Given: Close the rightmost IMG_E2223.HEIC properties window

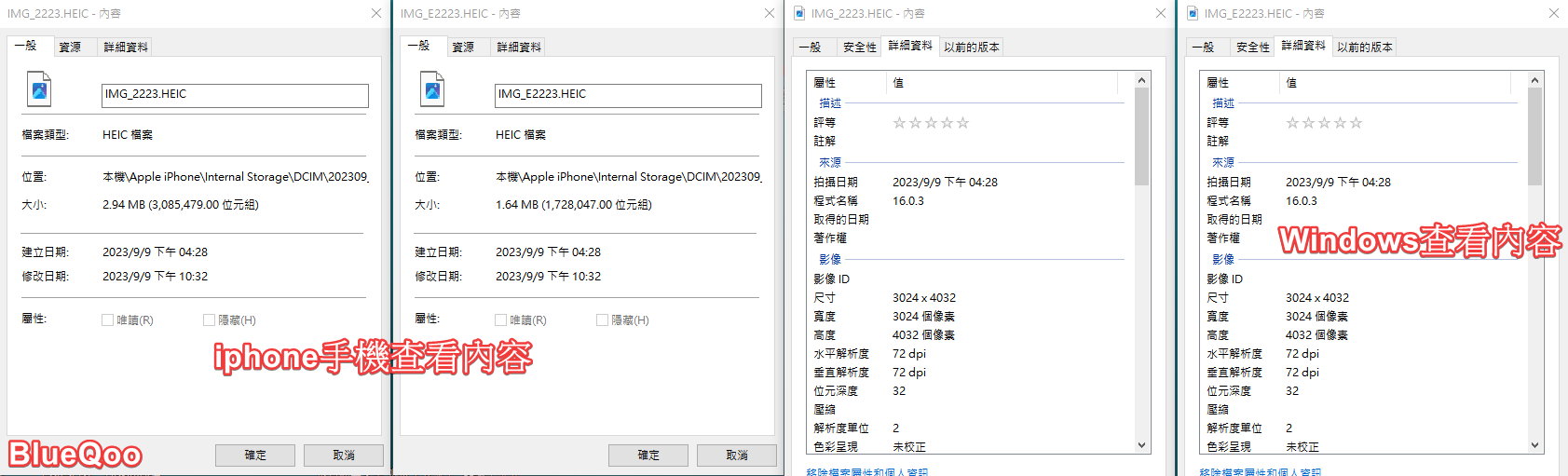Looking at the screenshot, I should [x=1553, y=13].
